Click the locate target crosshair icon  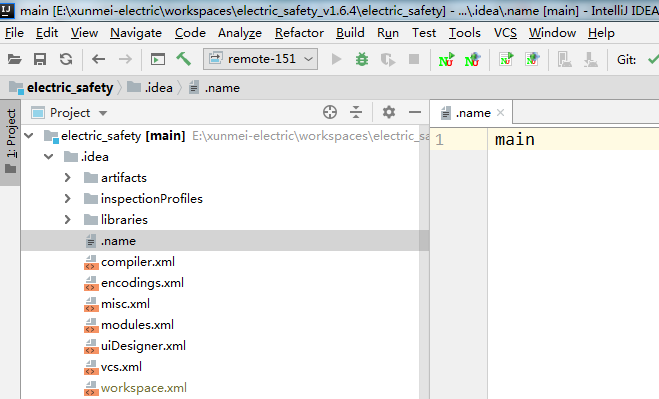point(330,112)
